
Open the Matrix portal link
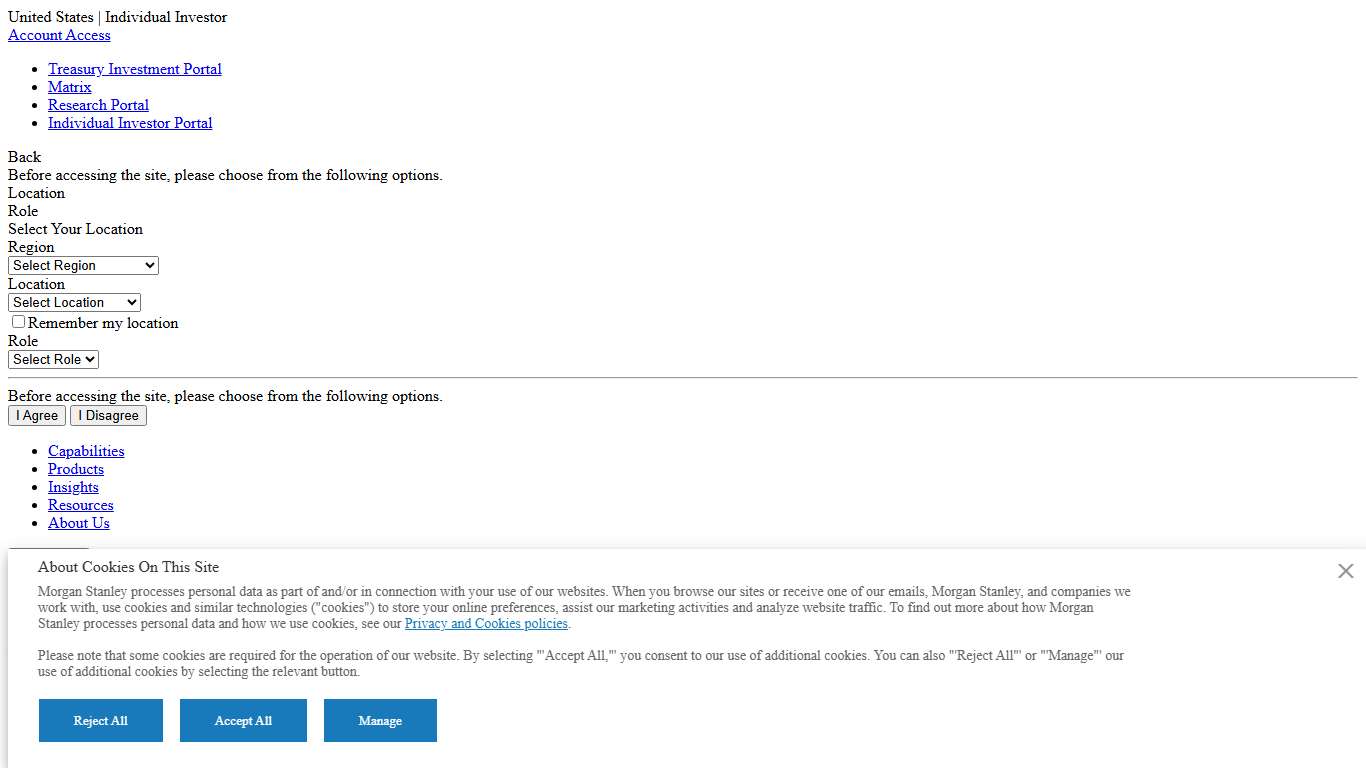[x=70, y=87]
